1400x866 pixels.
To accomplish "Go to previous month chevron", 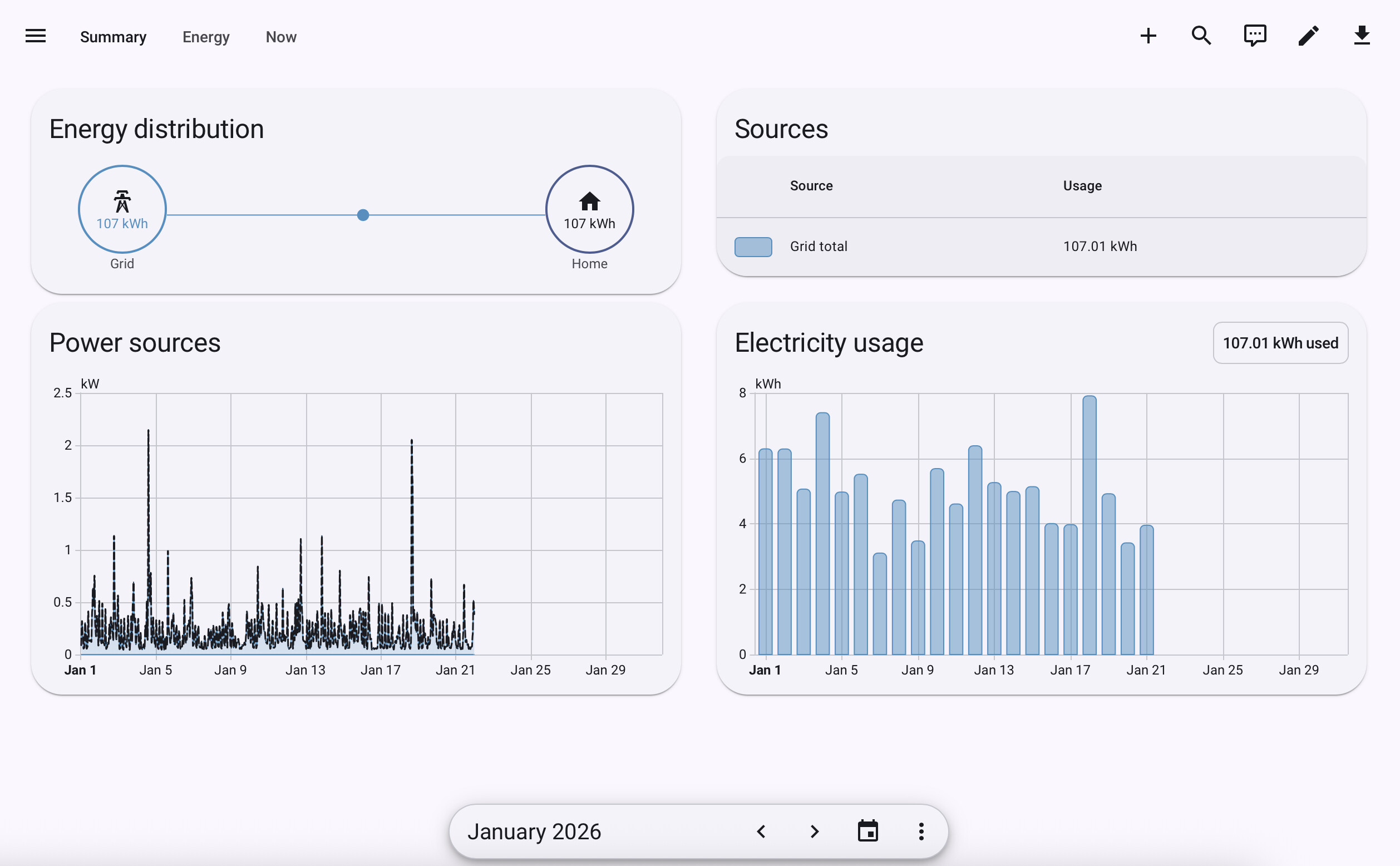I will click(761, 831).
